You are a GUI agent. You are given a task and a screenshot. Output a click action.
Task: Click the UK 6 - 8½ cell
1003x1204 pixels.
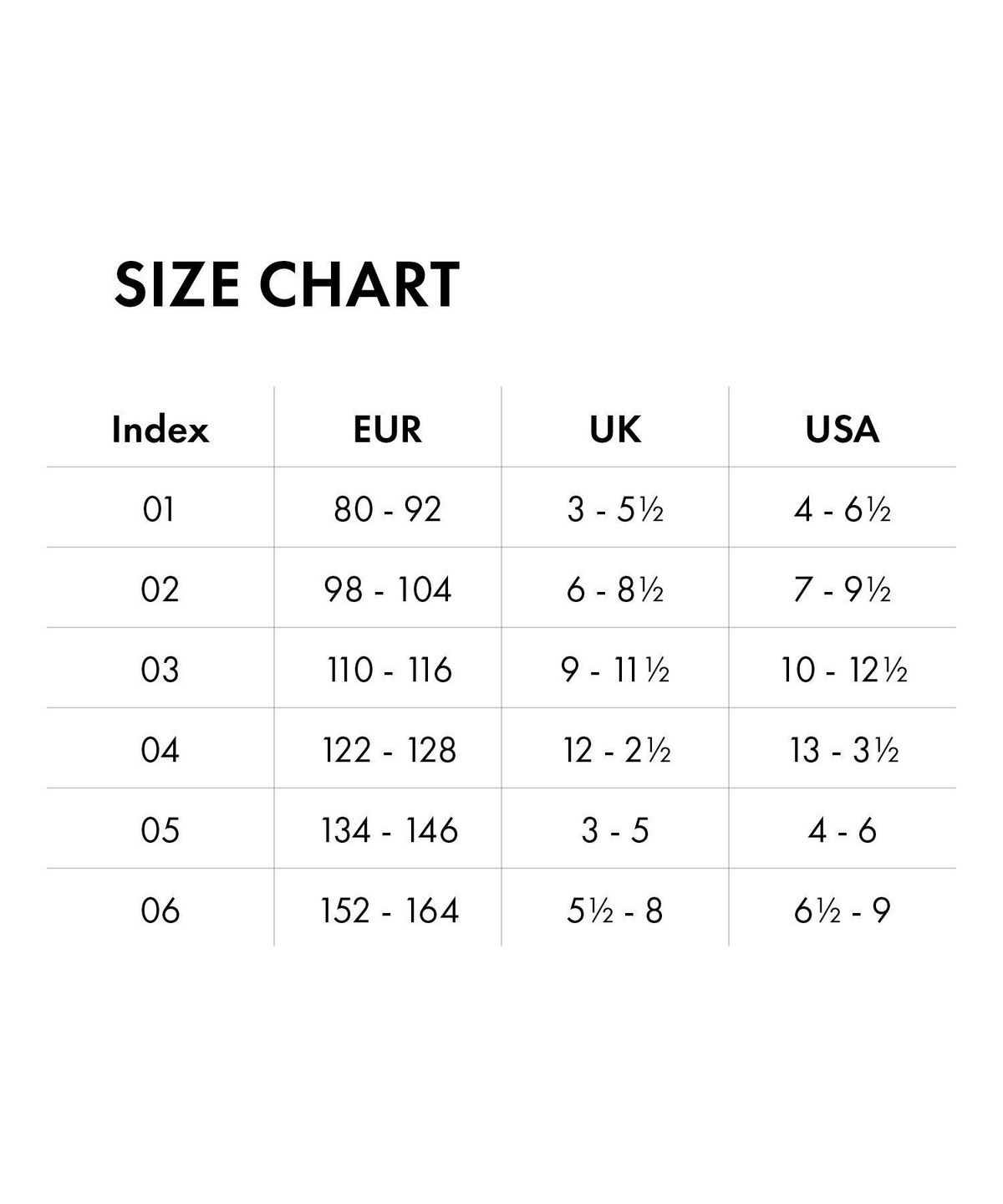615,589
